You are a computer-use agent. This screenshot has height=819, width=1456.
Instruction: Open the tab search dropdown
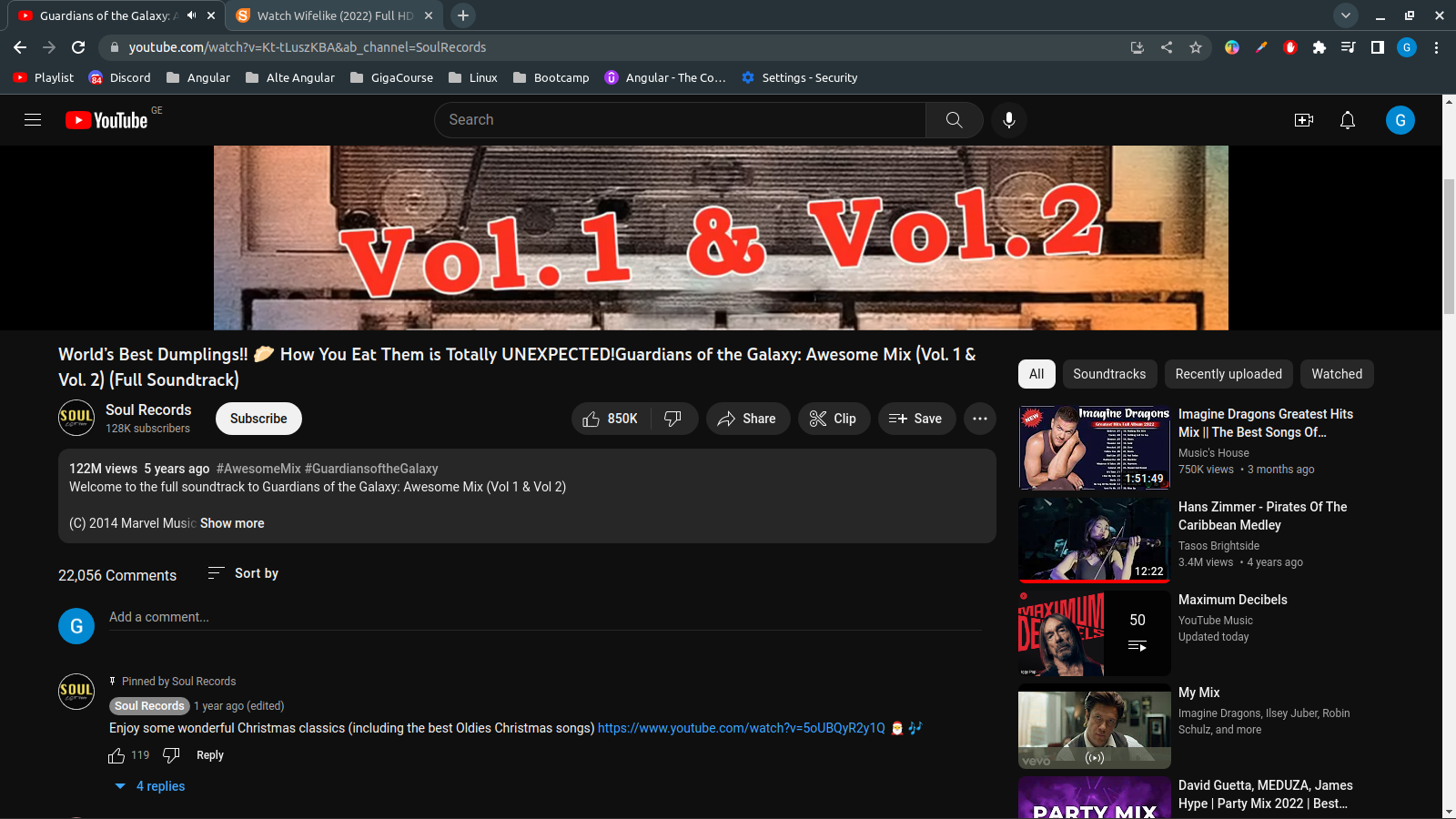(x=1346, y=15)
